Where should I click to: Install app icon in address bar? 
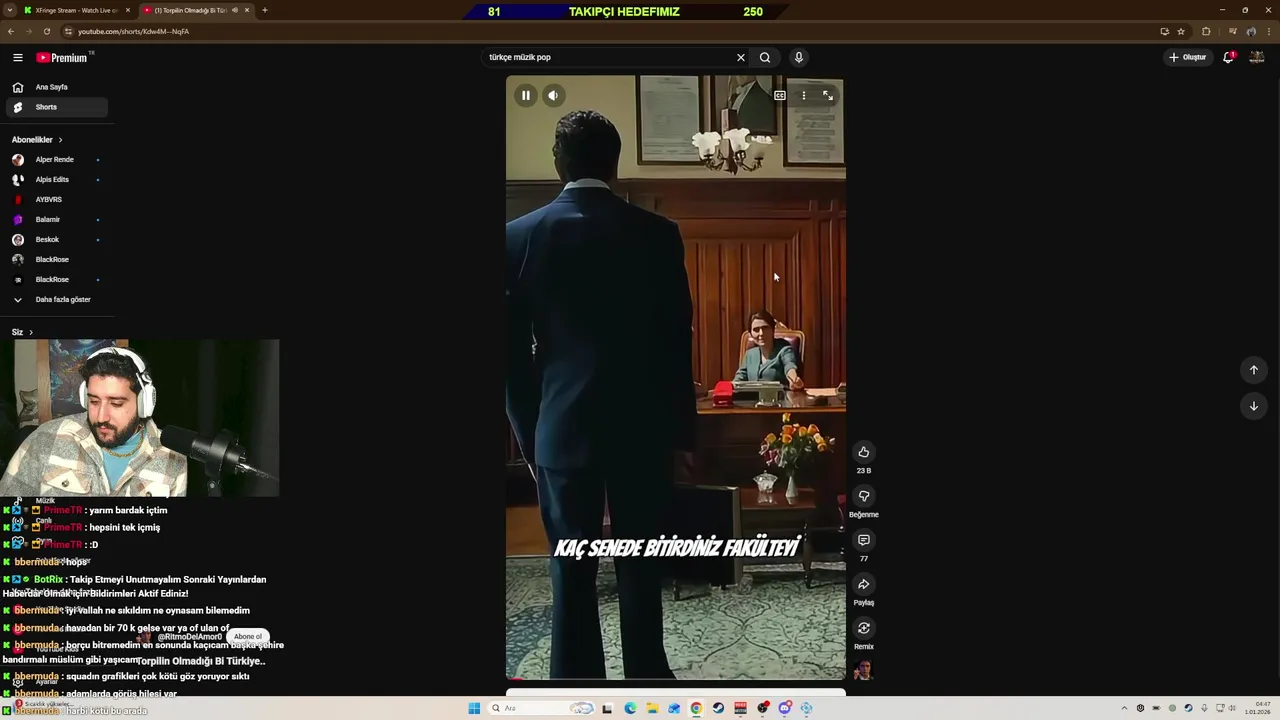1164,31
